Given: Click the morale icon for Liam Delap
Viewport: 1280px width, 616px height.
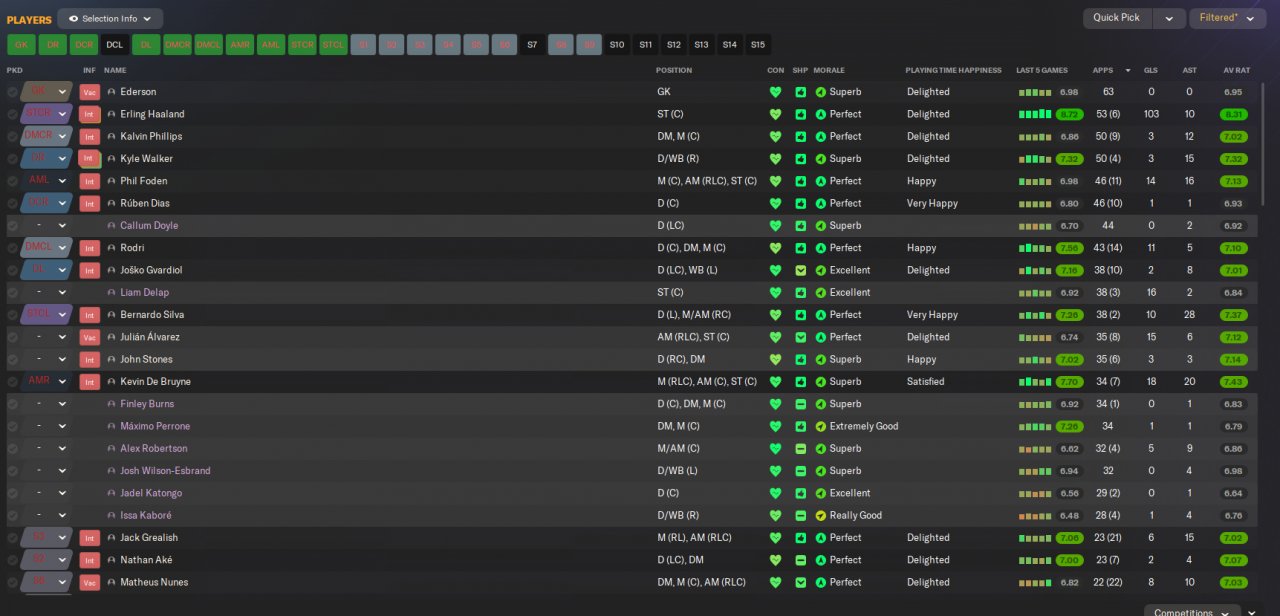Looking at the screenshot, I should pyautogui.click(x=821, y=293).
